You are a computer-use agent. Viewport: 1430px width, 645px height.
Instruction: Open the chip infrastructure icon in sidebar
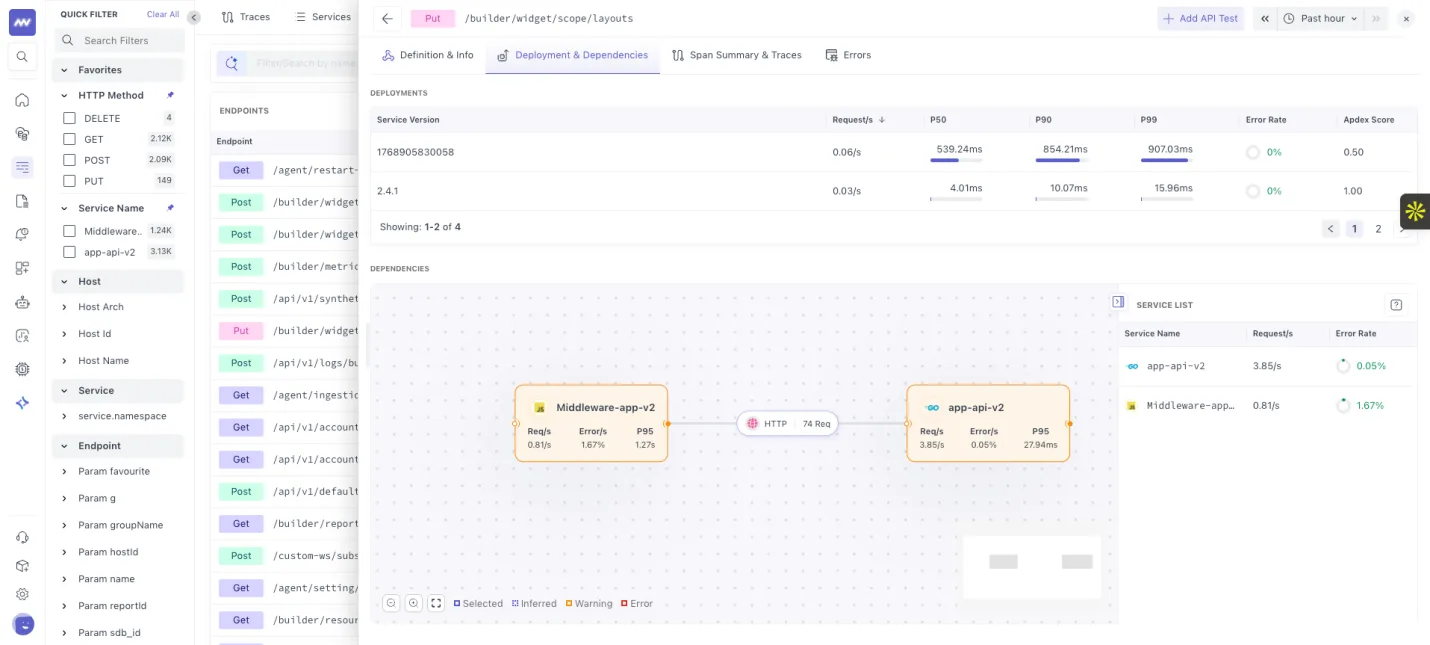pyautogui.click(x=22, y=369)
